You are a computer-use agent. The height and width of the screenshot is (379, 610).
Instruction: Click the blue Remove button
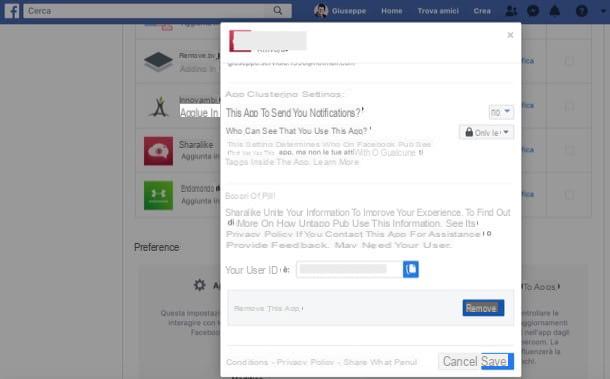coord(483,308)
